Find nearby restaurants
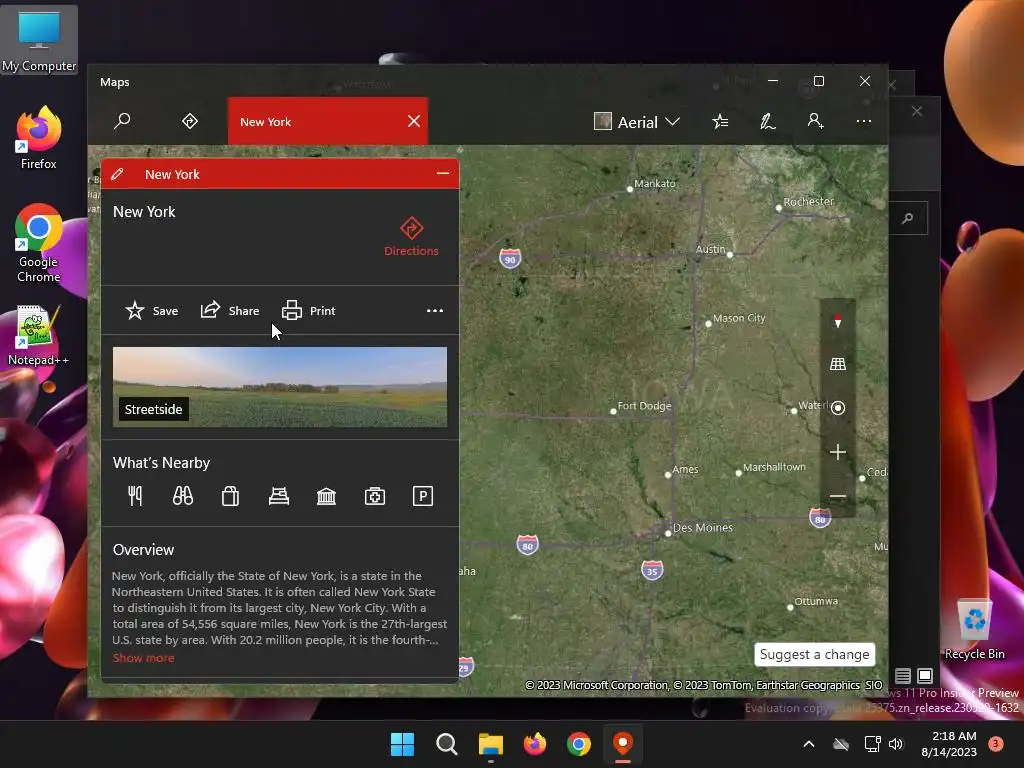The image size is (1024, 768). click(x=135, y=496)
